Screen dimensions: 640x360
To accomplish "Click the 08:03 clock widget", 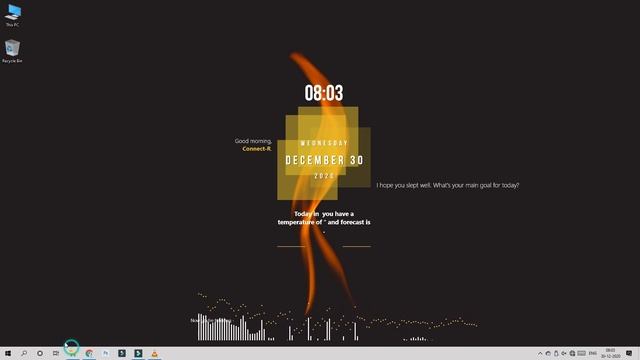I will [x=324, y=93].
